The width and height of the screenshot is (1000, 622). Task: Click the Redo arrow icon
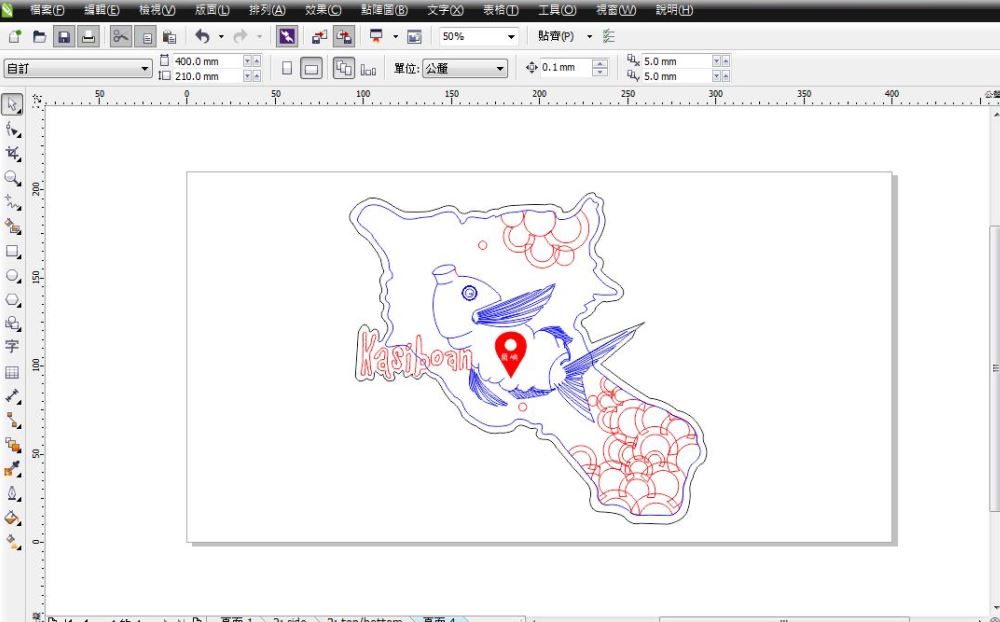[240, 36]
